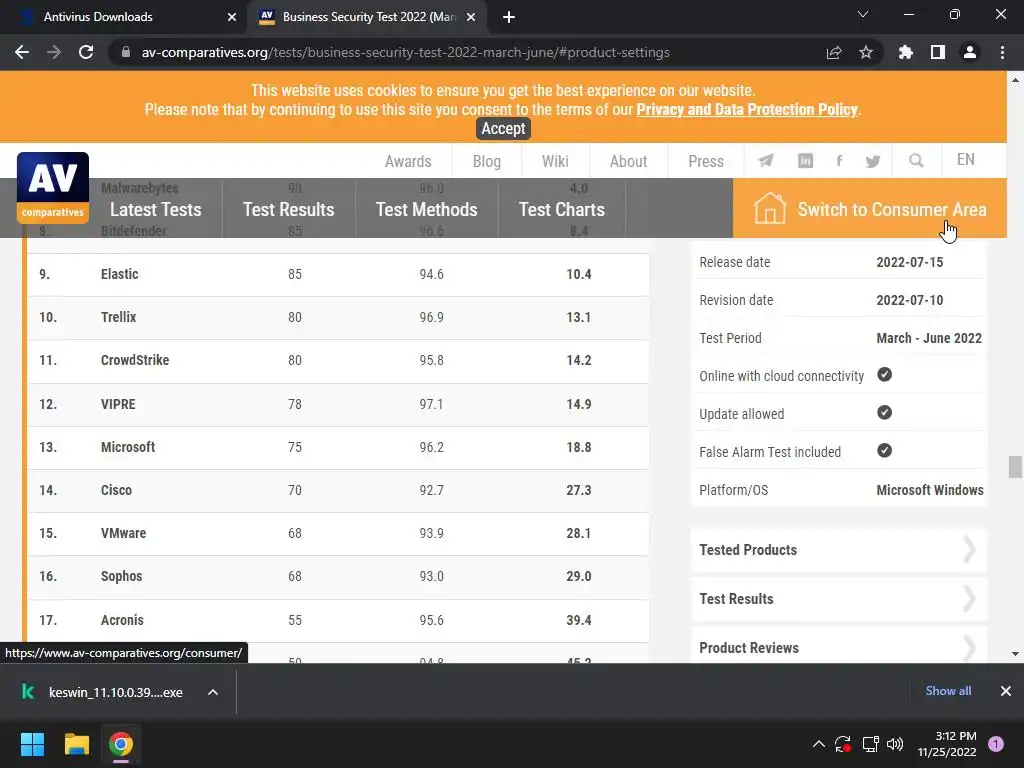Viewport: 1024px width, 768px height.
Task: Expand the Test Results sidebar section
Action: pos(839,599)
